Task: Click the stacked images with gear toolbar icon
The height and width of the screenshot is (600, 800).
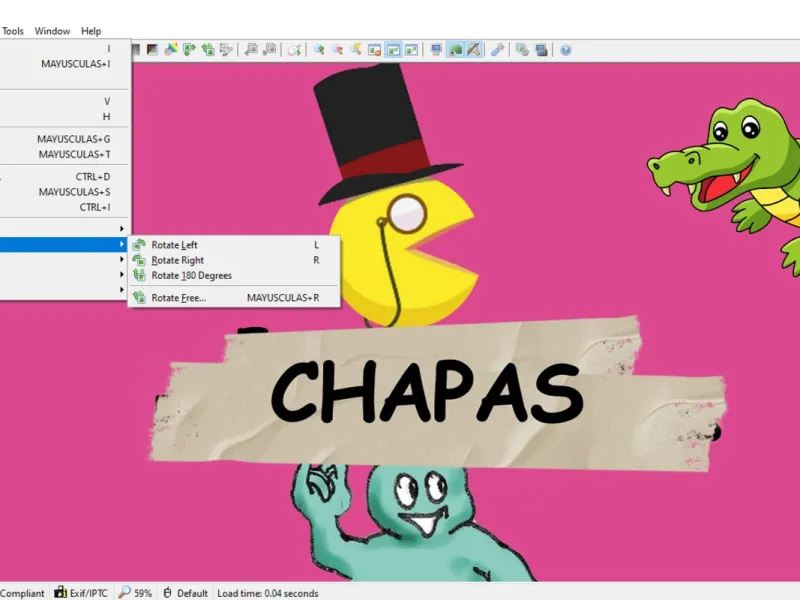Action: pyautogui.click(x=522, y=49)
